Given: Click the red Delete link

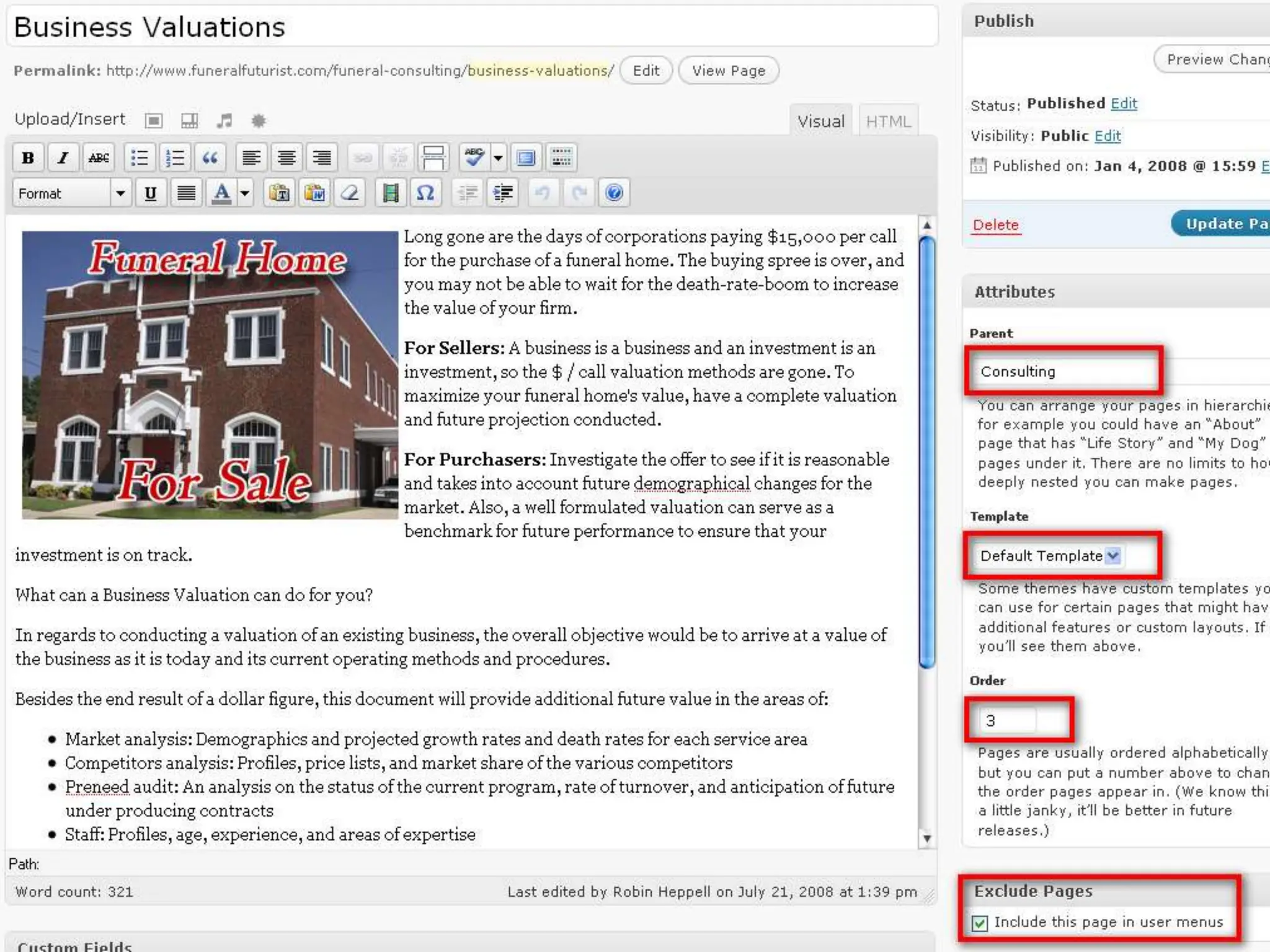Looking at the screenshot, I should click(x=995, y=225).
